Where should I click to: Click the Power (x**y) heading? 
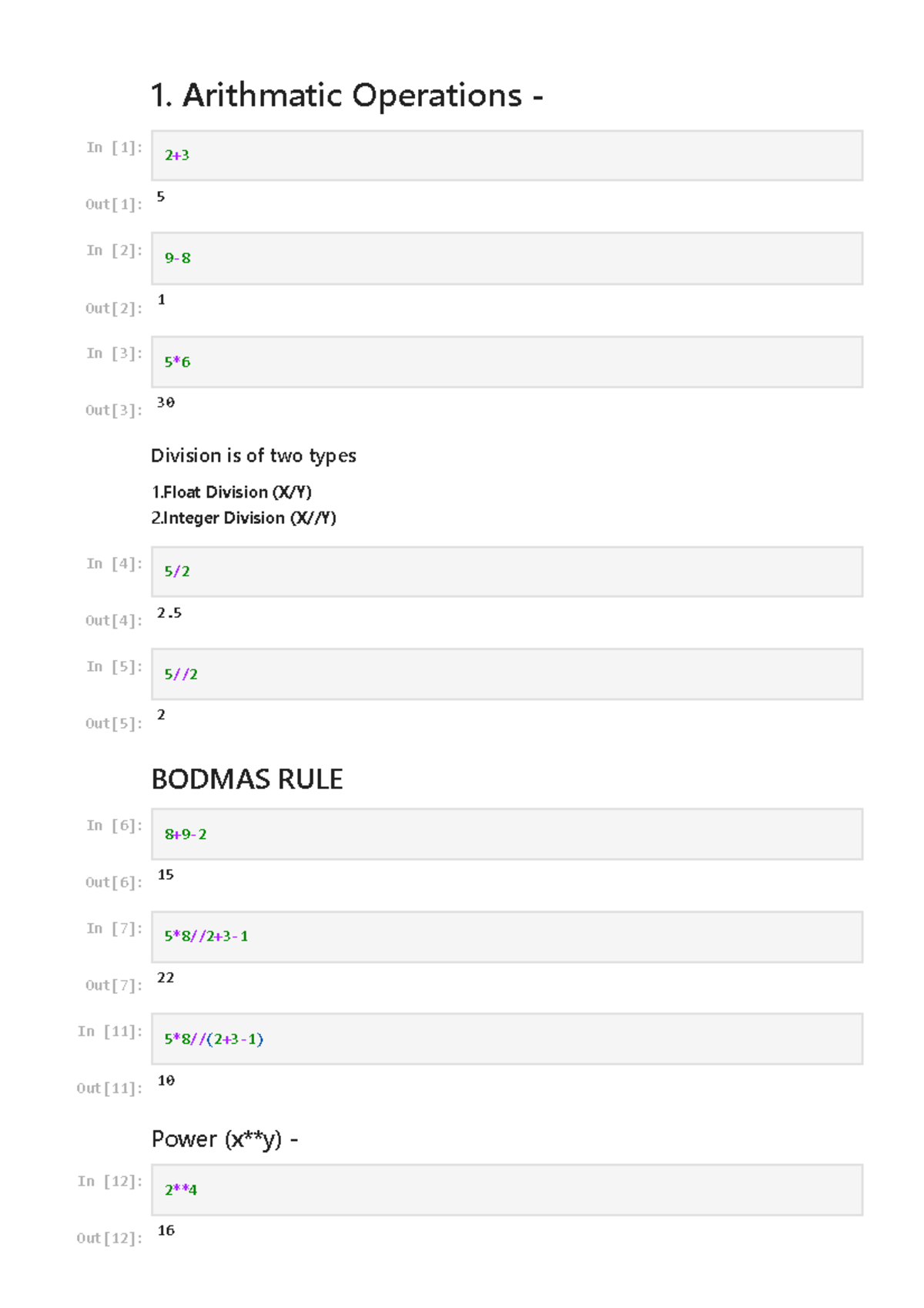224,1139
